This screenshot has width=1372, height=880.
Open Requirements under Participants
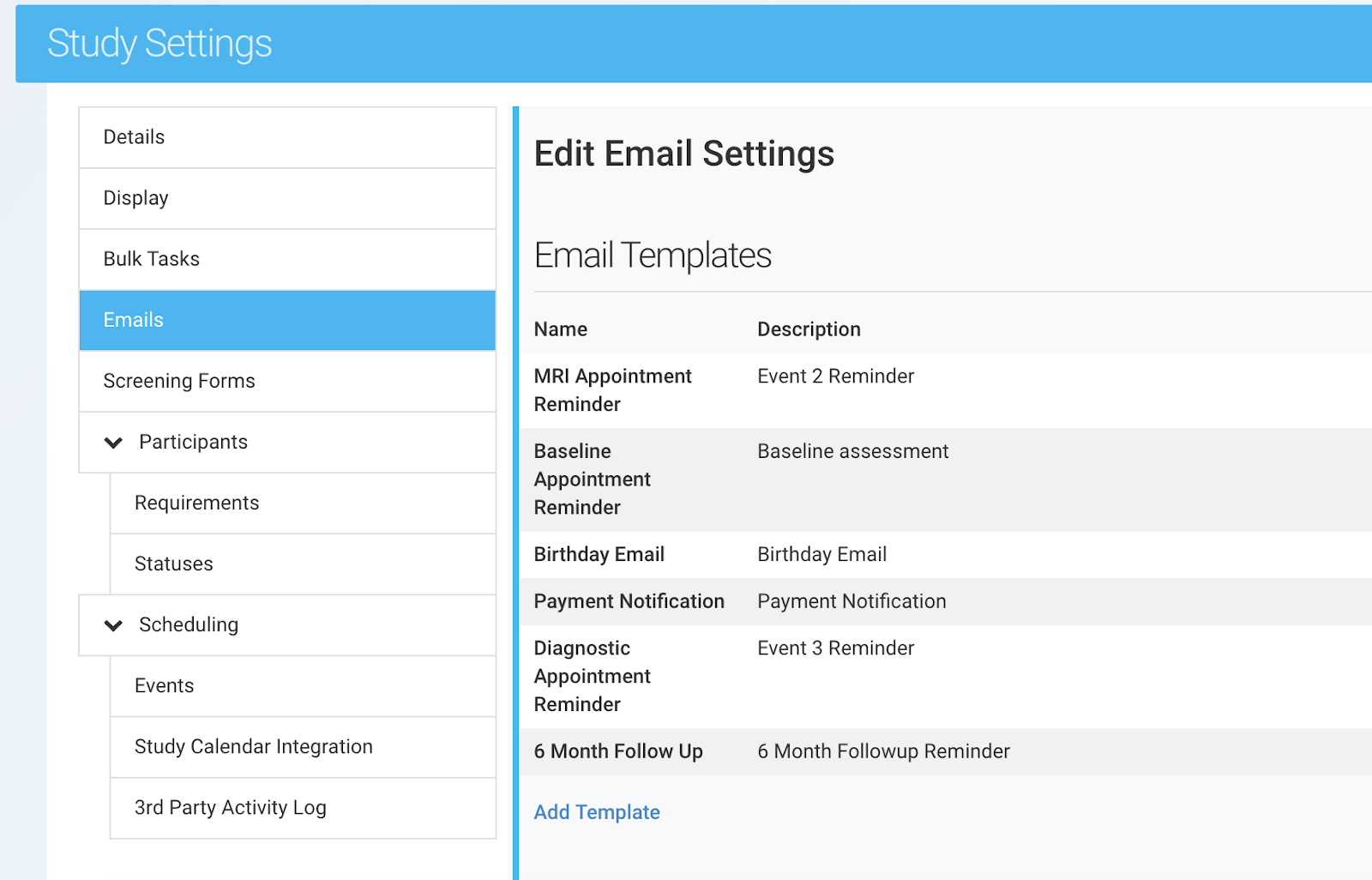click(x=196, y=503)
